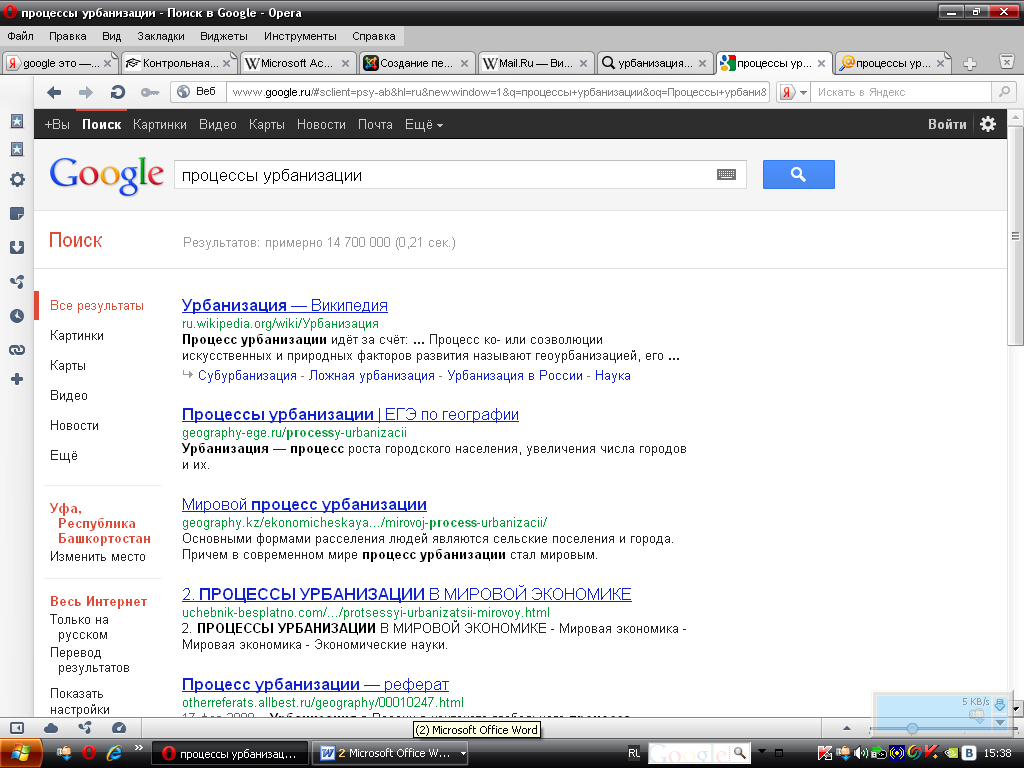Open the Инструменты menu
1024x768 pixels.
click(x=300, y=36)
